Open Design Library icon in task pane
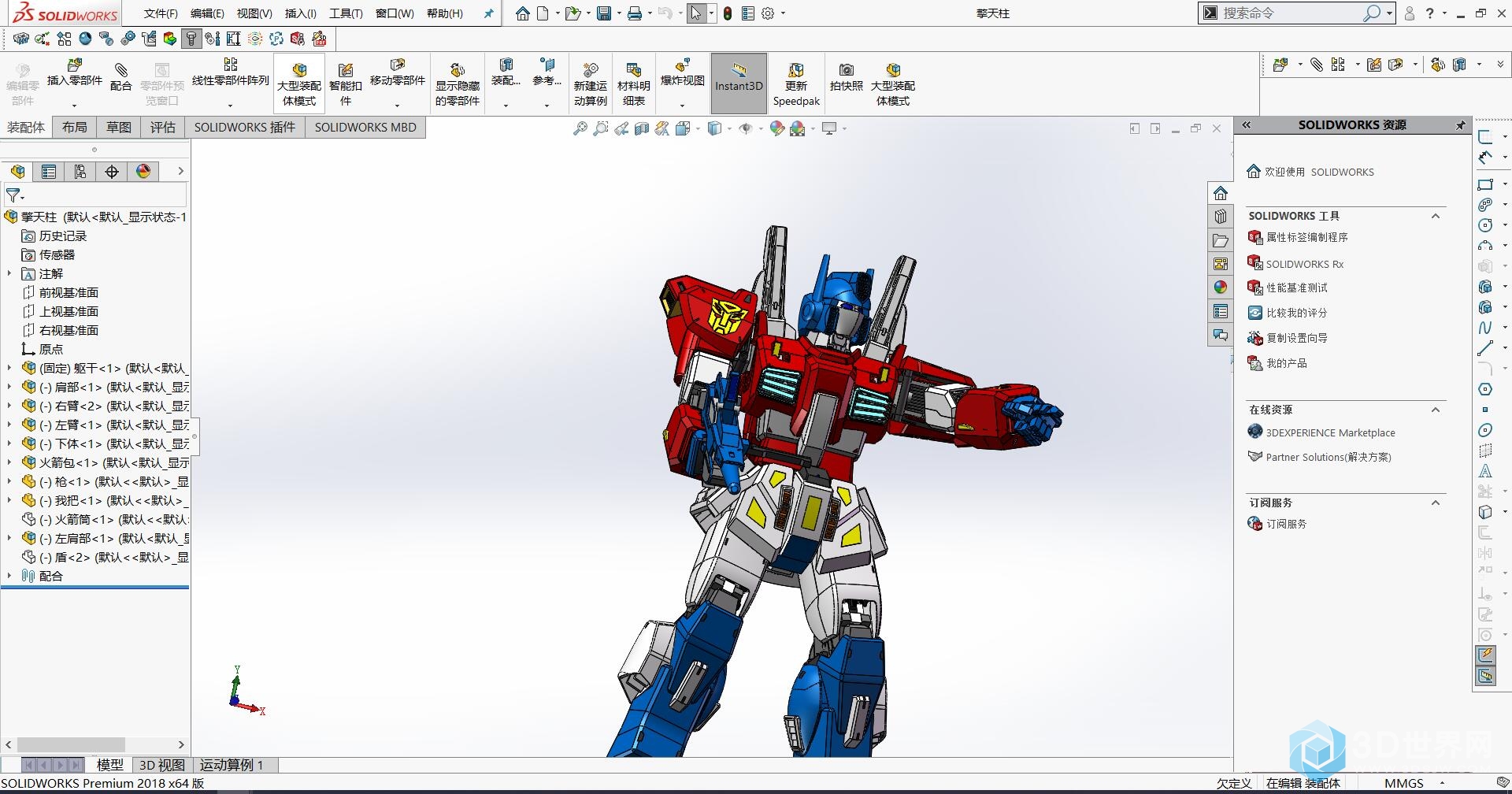 [x=1220, y=217]
